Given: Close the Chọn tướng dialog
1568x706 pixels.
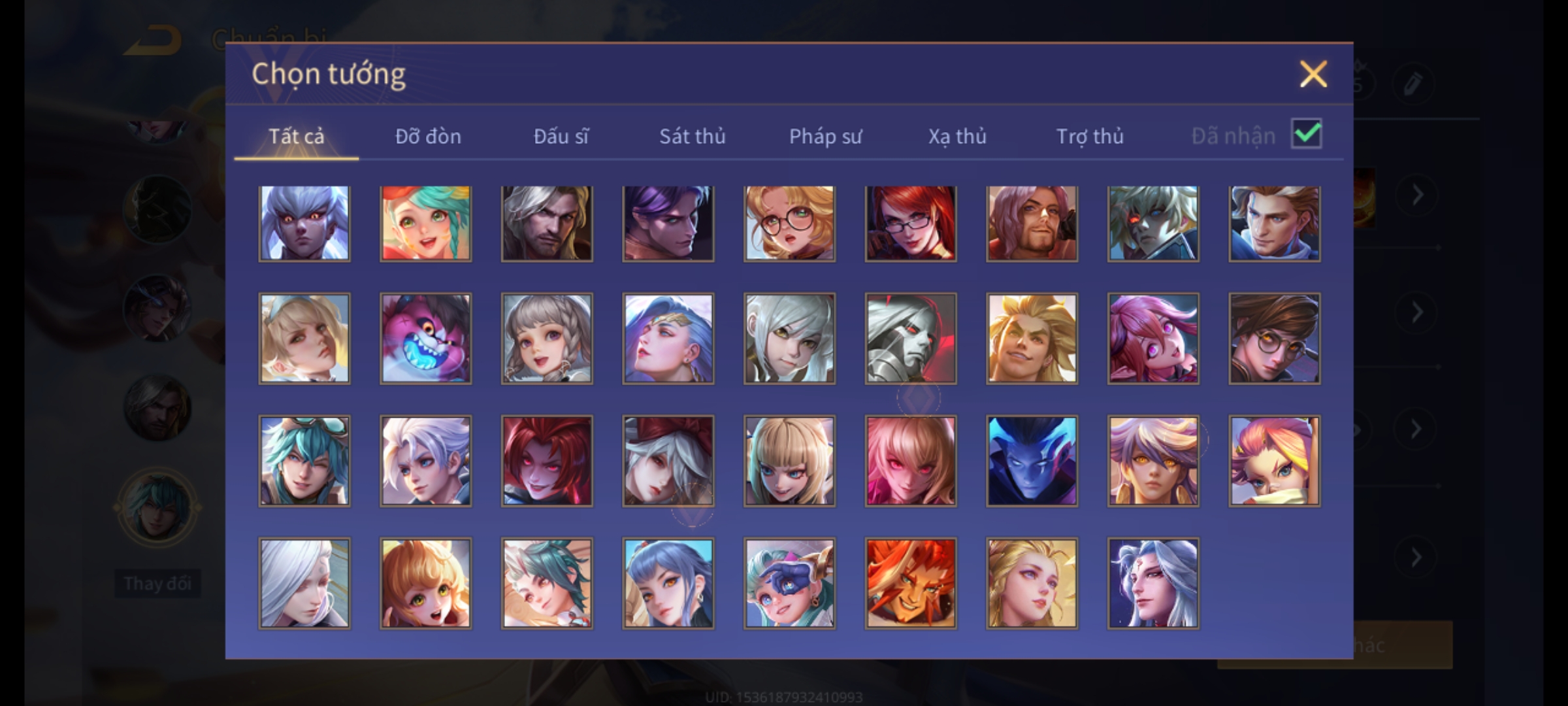Looking at the screenshot, I should [x=1313, y=74].
